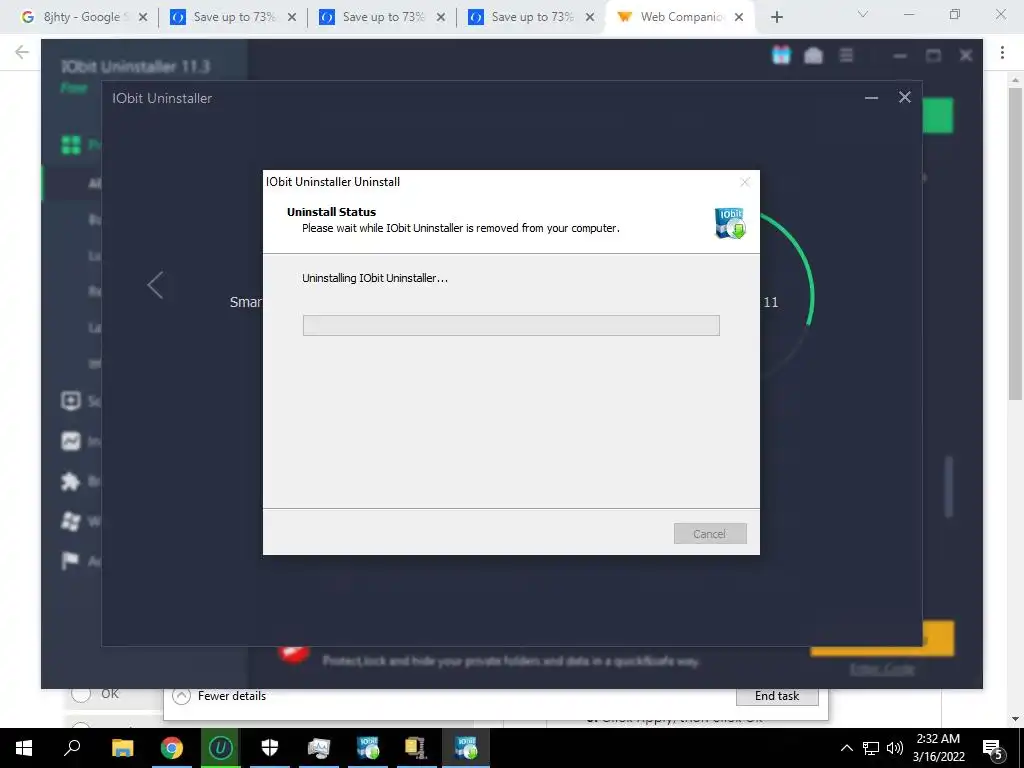Open the green IObit Uninstaller taskbar icon

[220, 748]
